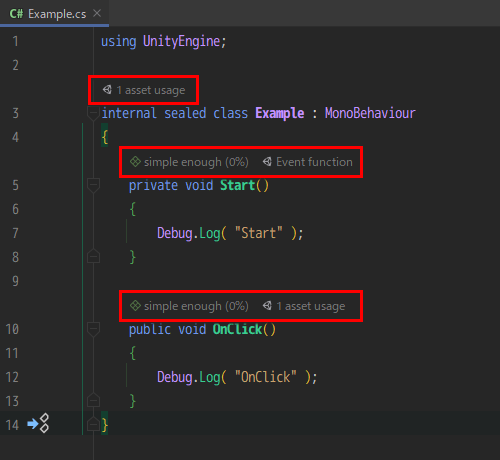
Task: Click MonoBehaviour base class name
Action: point(370,113)
